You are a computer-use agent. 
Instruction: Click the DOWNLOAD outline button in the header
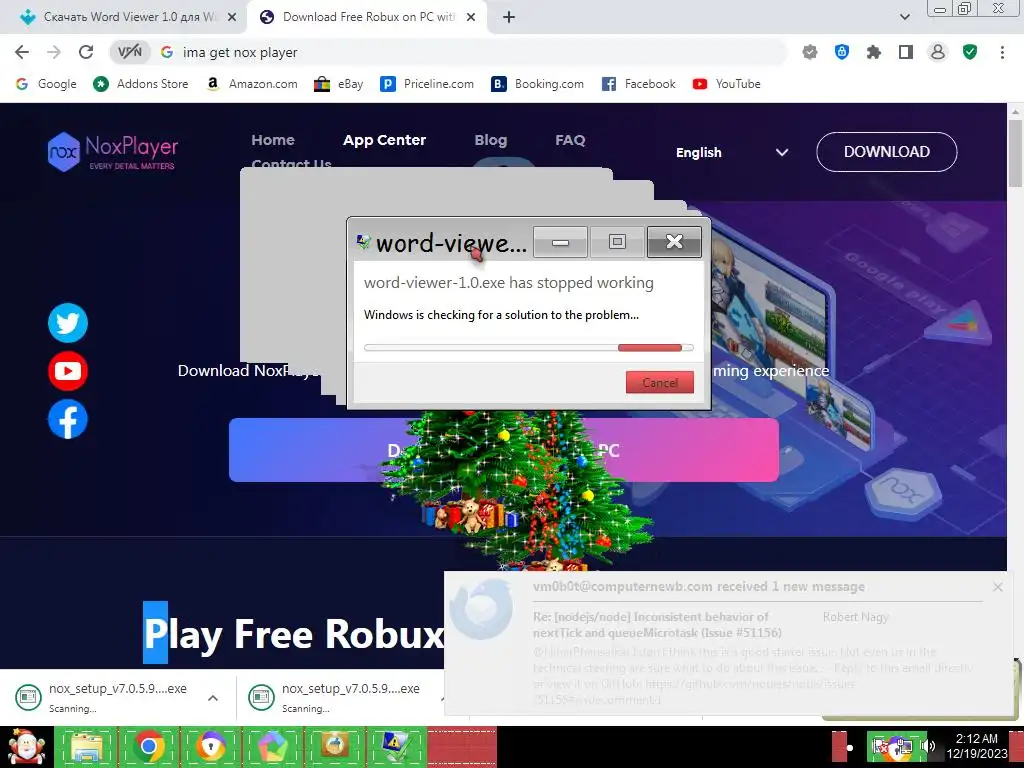pos(887,152)
